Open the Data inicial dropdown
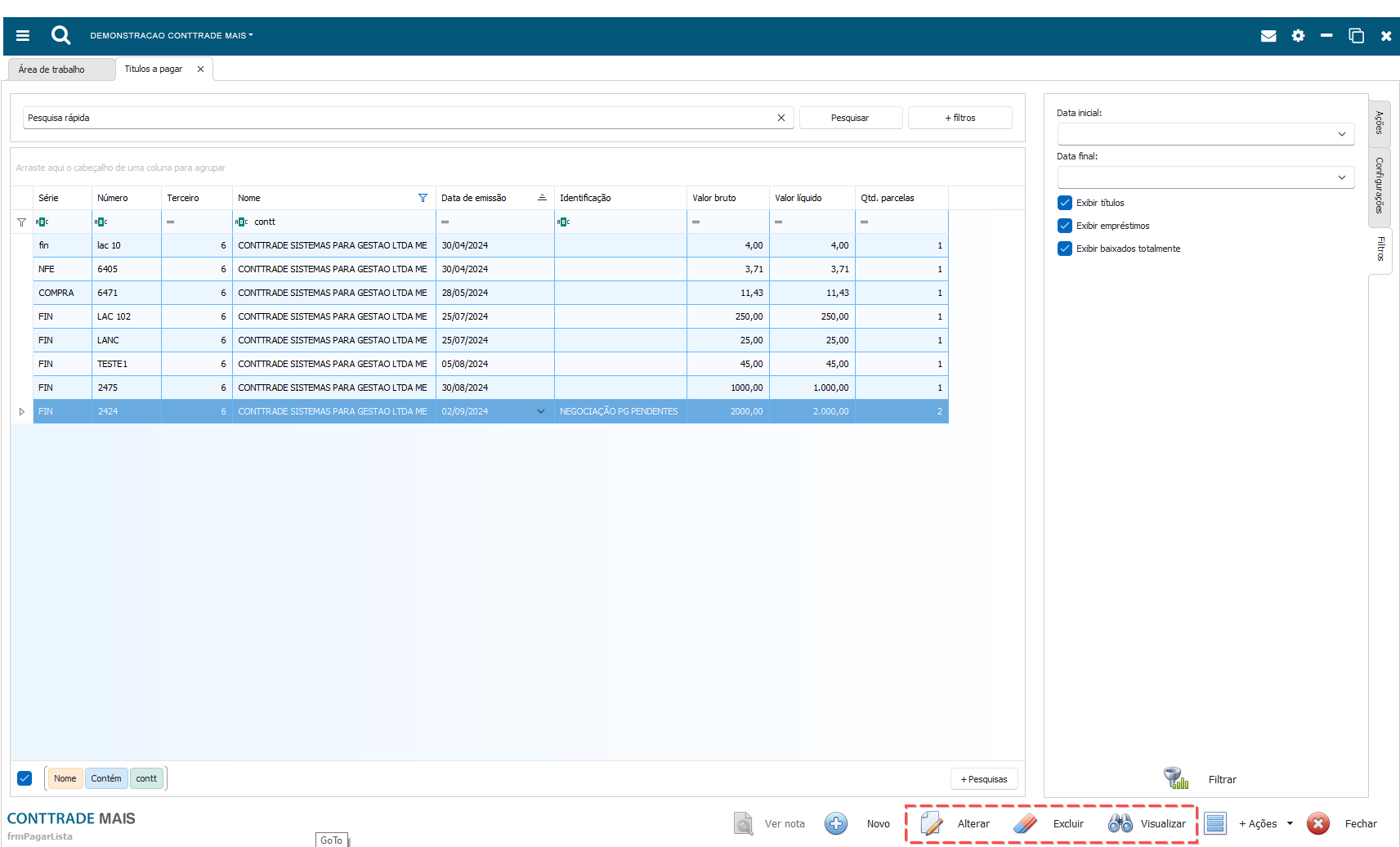Image resolution: width=1400 pixels, height=847 pixels. 1341,134
